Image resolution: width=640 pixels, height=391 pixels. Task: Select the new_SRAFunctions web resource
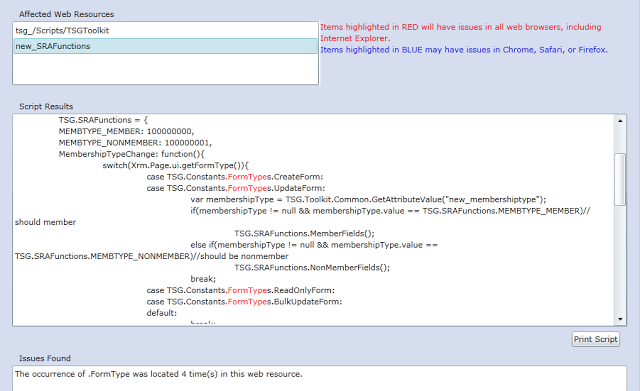[x=165, y=46]
